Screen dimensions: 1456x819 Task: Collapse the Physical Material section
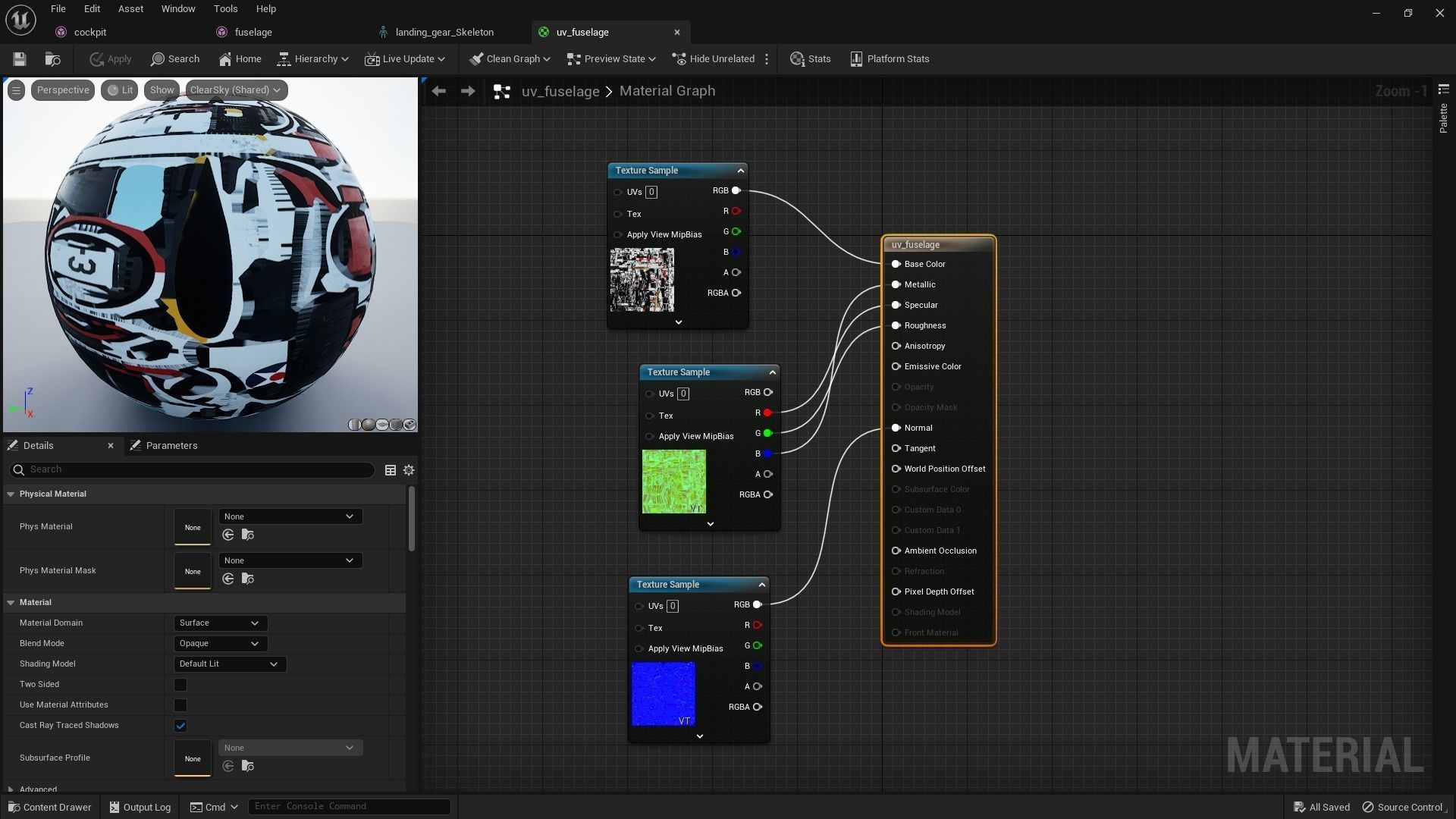(x=11, y=494)
